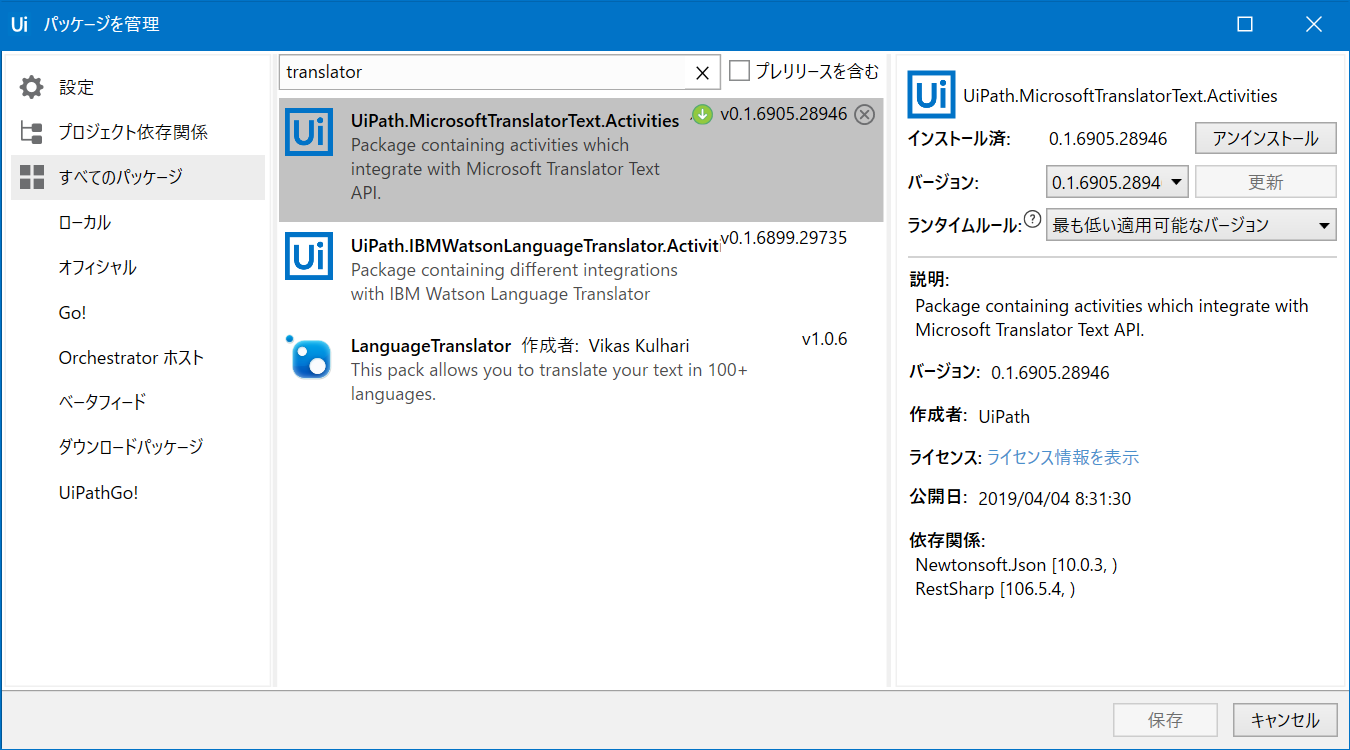
Task: Select the LanguageTranslator package title
Action: click(x=431, y=346)
